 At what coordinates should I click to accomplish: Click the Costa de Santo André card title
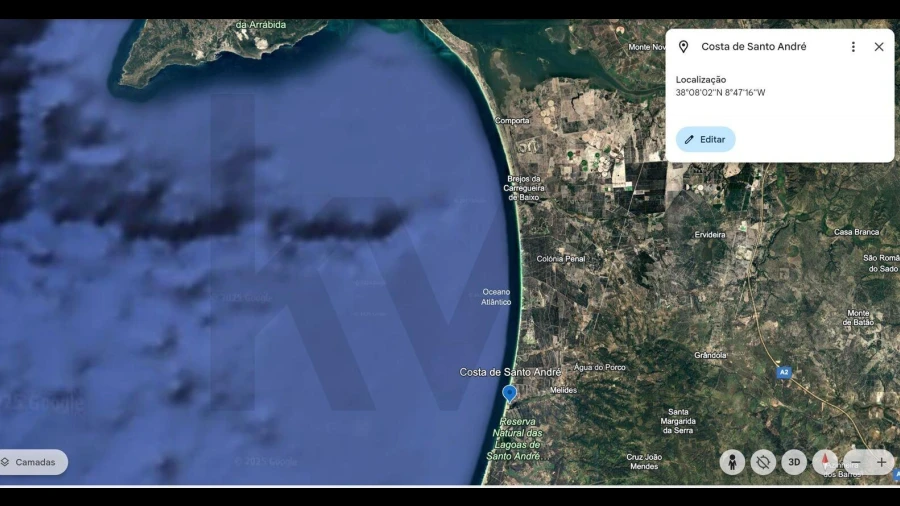point(753,47)
